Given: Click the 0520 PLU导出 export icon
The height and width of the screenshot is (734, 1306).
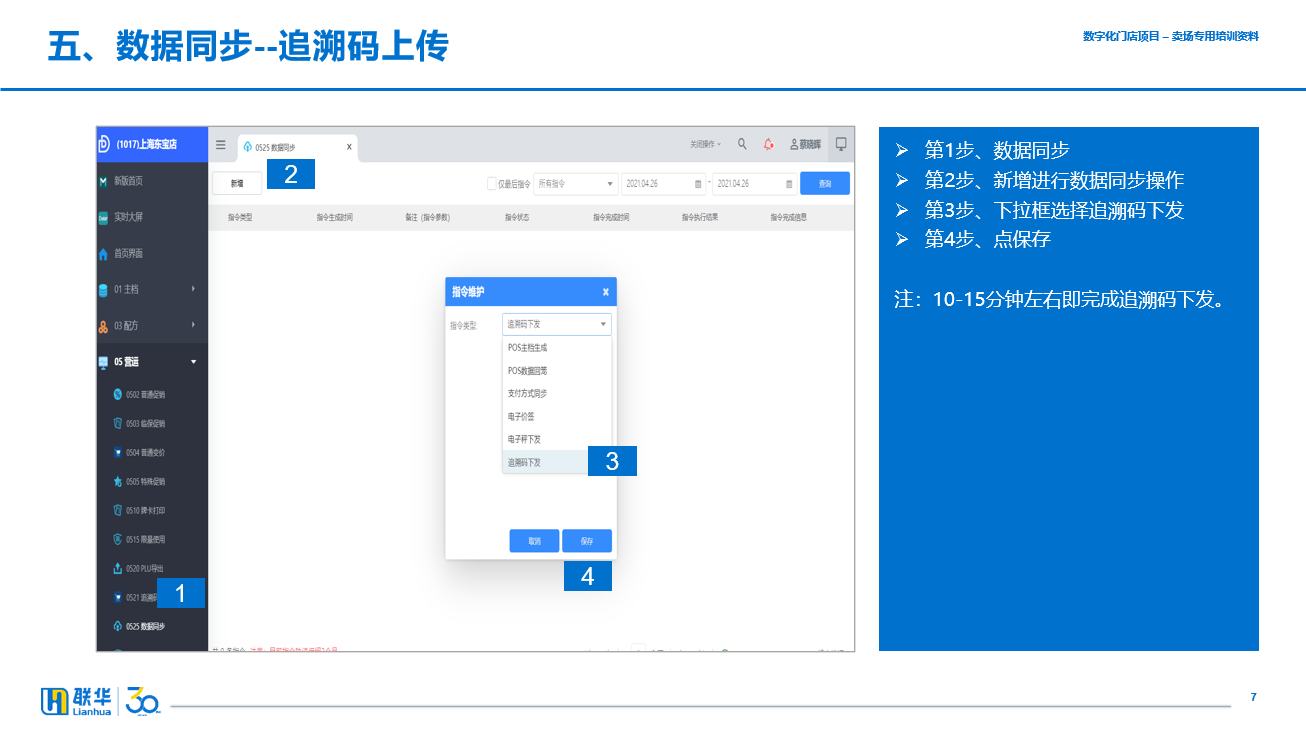Looking at the screenshot, I should pos(118,568).
